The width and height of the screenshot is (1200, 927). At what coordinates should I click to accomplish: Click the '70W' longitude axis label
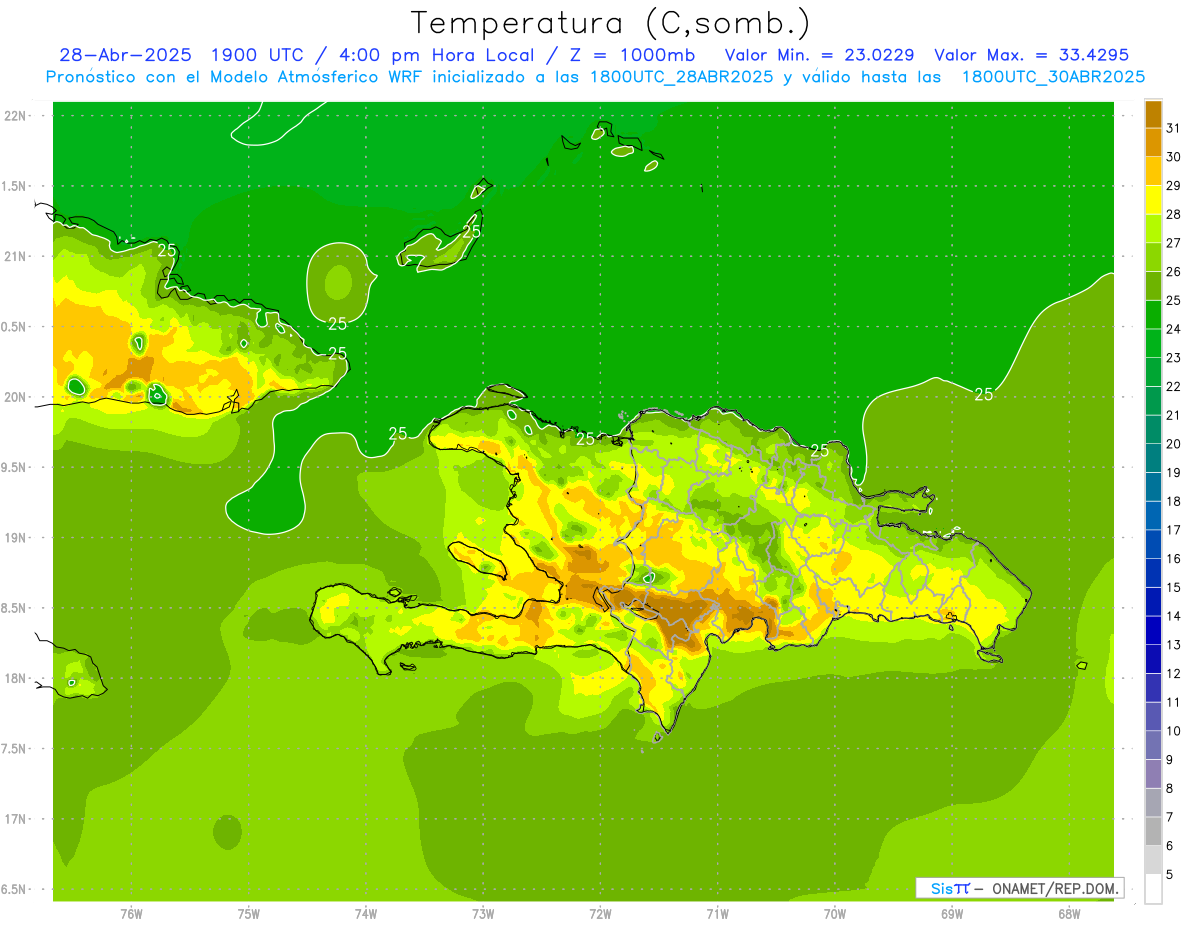pos(835,914)
